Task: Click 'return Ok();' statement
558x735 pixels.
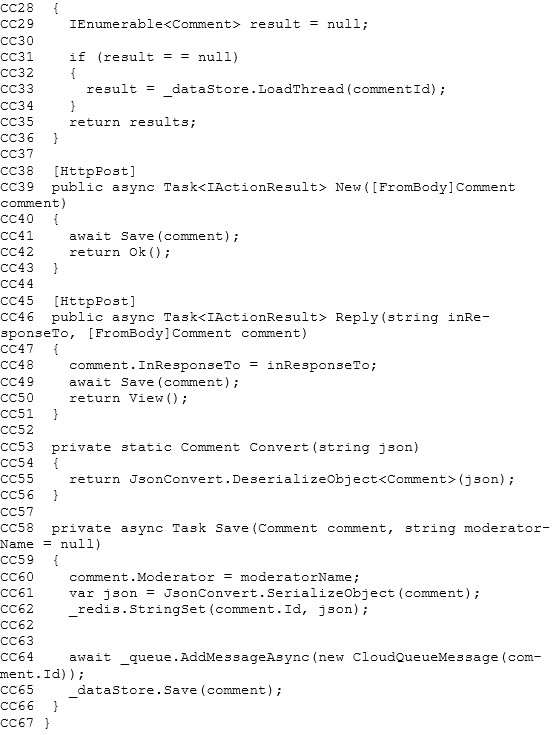Action: (x=120, y=252)
